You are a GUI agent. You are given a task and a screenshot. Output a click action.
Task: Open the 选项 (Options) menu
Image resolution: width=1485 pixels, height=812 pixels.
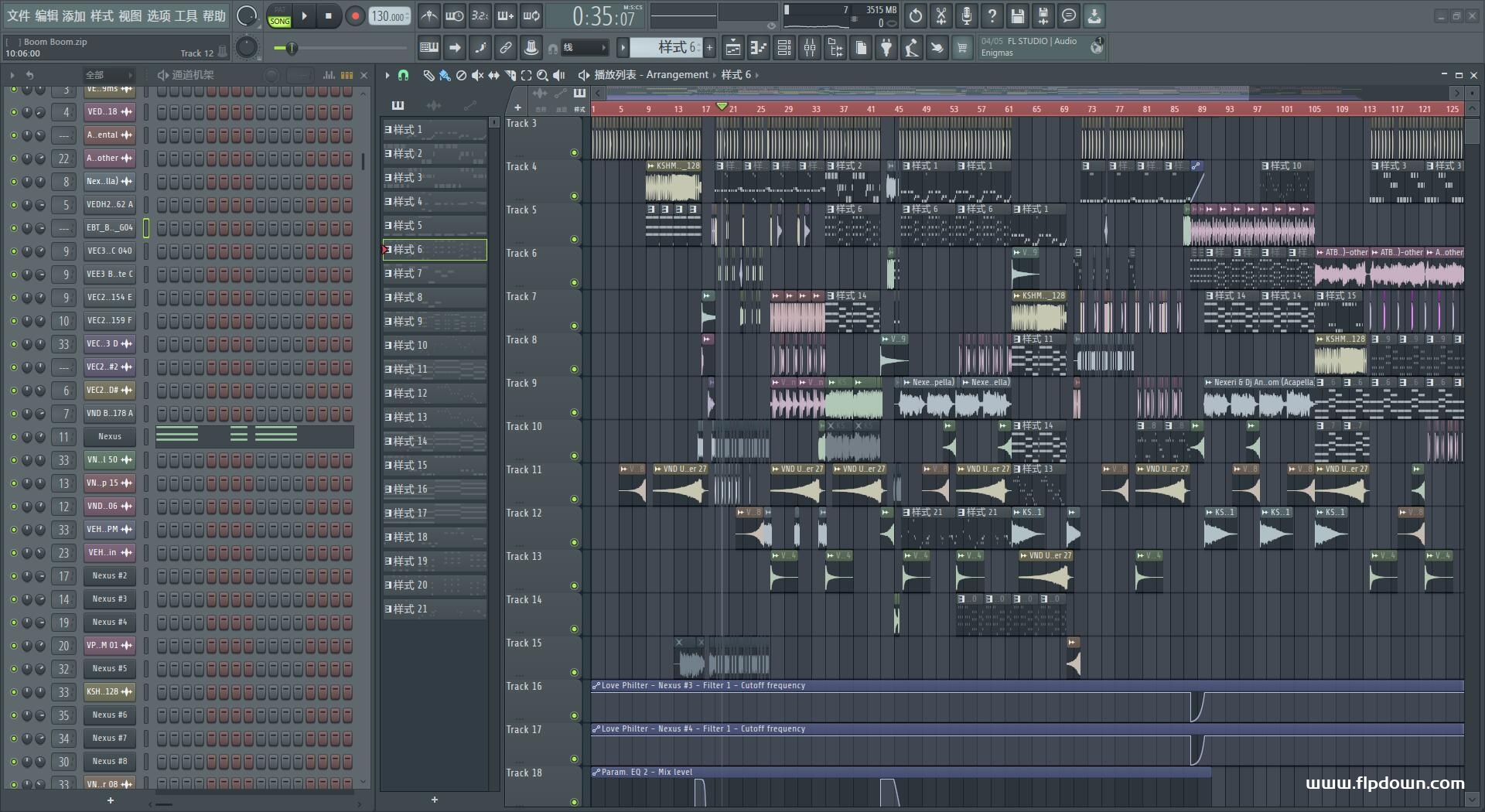click(x=159, y=15)
